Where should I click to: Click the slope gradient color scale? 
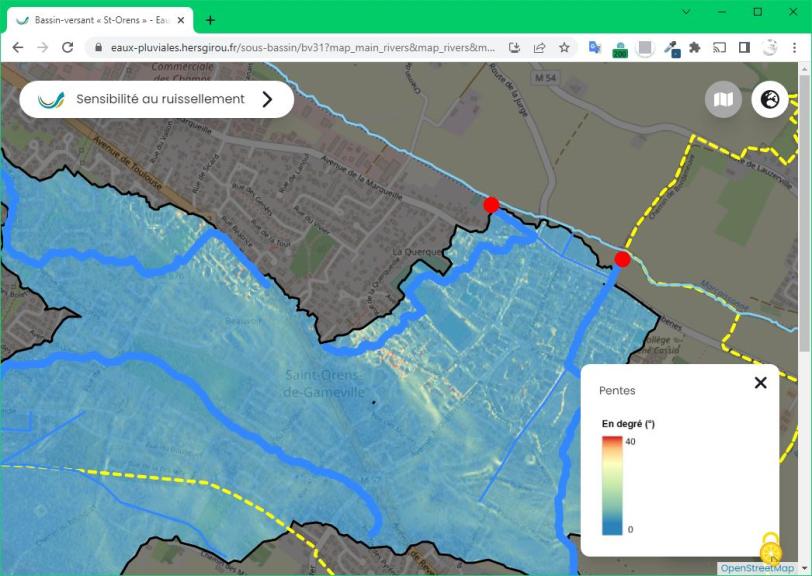(x=612, y=485)
